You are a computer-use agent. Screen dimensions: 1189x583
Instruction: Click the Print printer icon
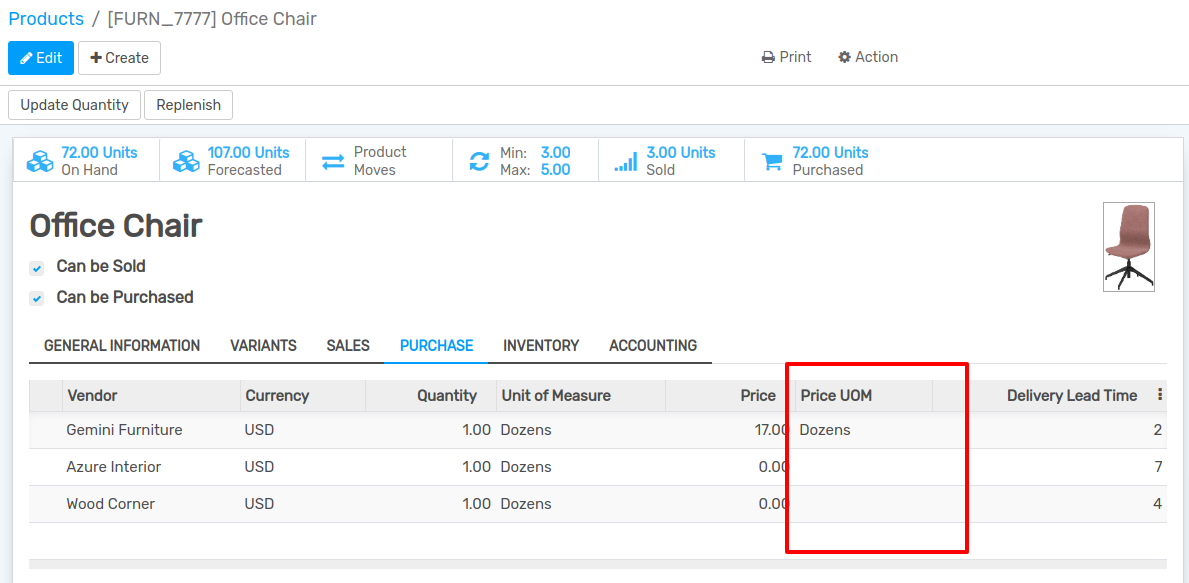coord(767,57)
